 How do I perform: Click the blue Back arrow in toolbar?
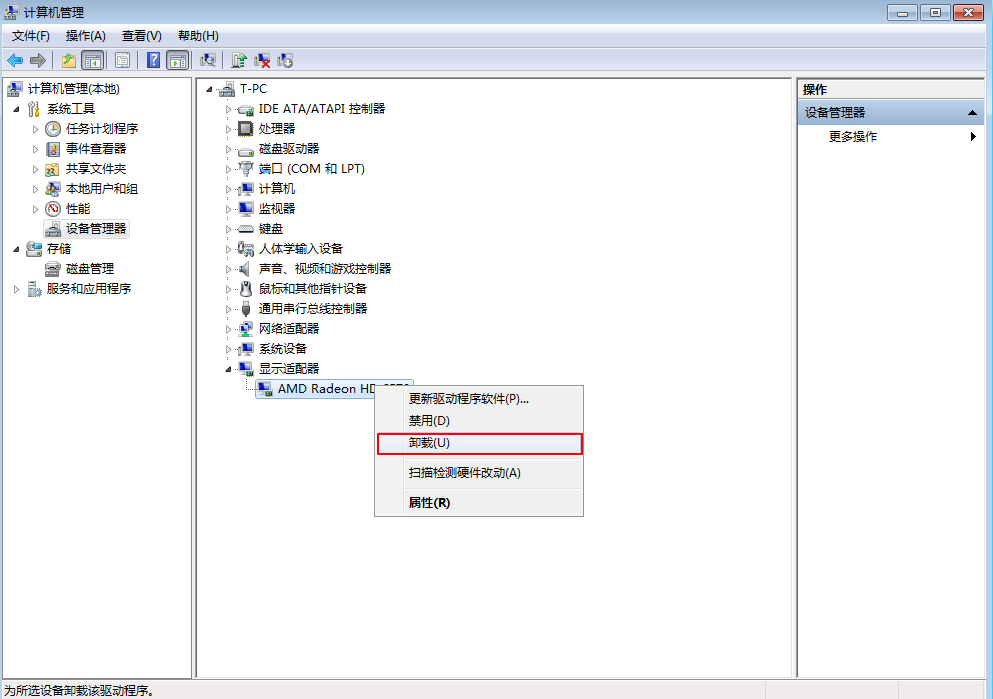(15, 61)
